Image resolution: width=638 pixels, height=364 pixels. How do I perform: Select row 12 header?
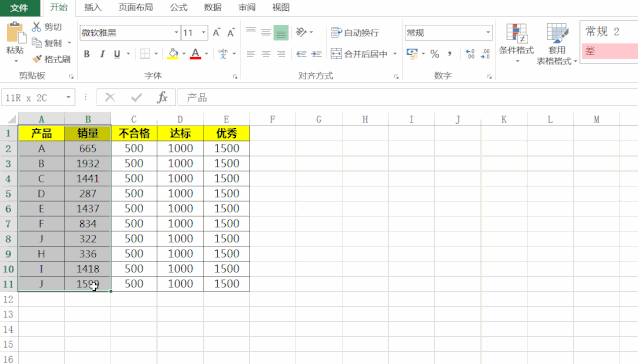point(9,299)
